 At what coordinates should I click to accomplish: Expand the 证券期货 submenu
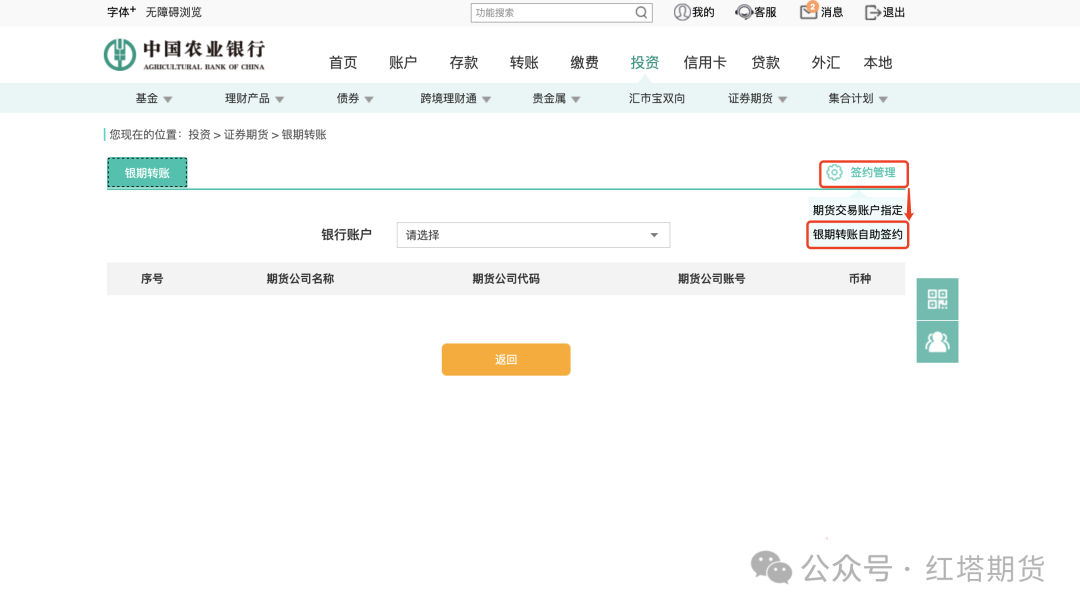tap(753, 97)
